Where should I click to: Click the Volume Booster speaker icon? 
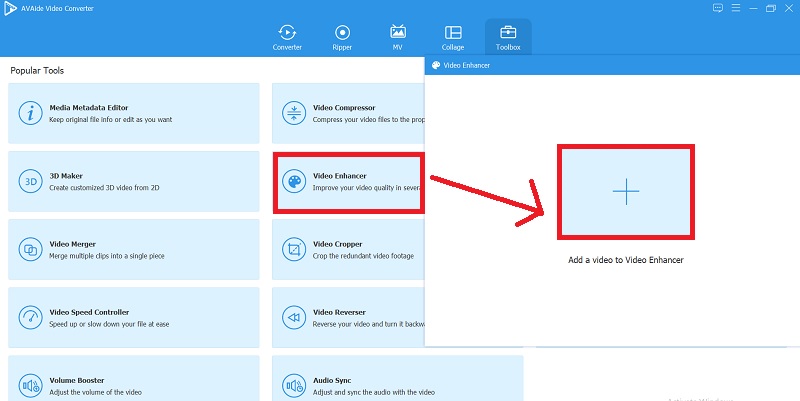(x=31, y=386)
